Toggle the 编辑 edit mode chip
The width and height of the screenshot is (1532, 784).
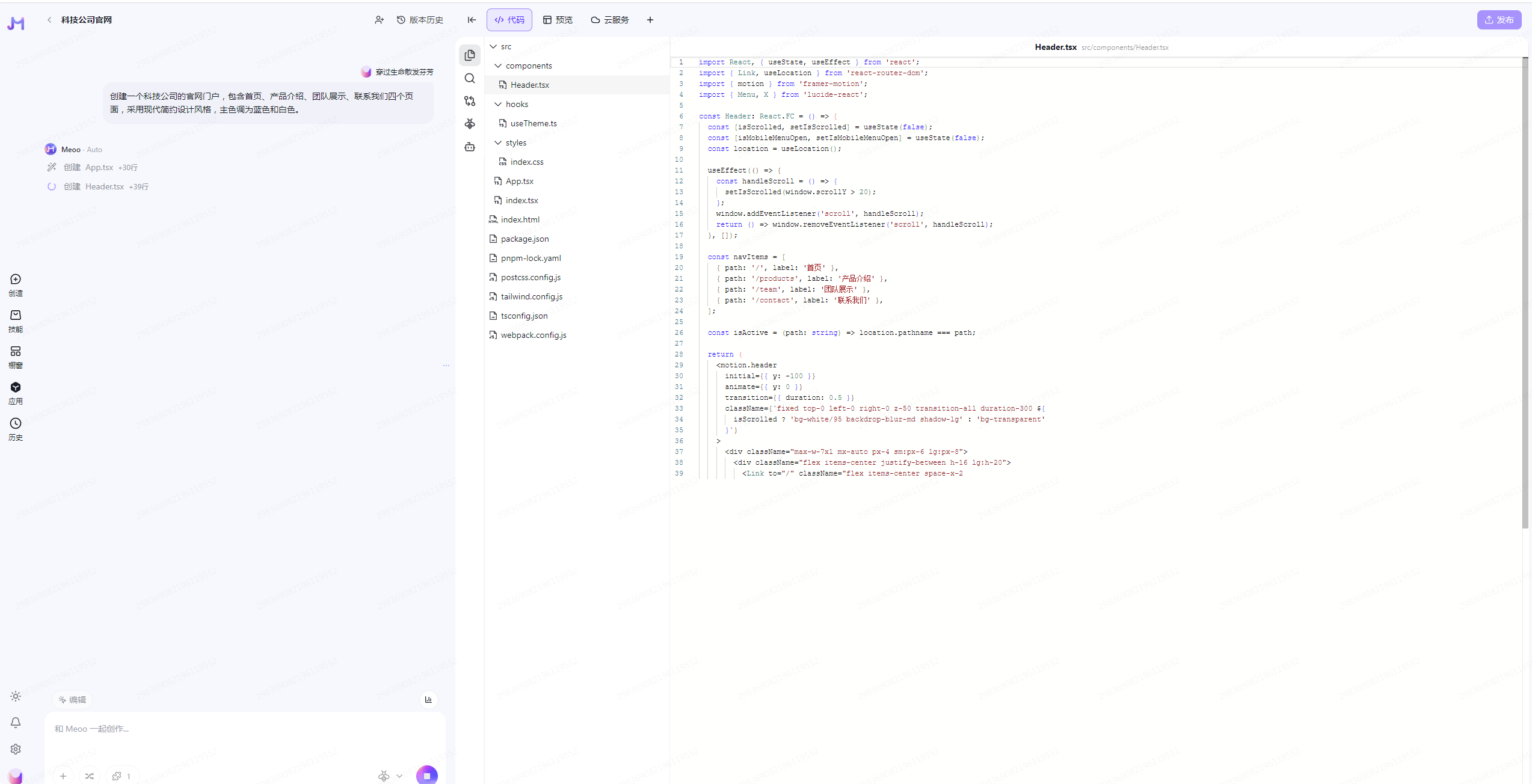(72, 699)
